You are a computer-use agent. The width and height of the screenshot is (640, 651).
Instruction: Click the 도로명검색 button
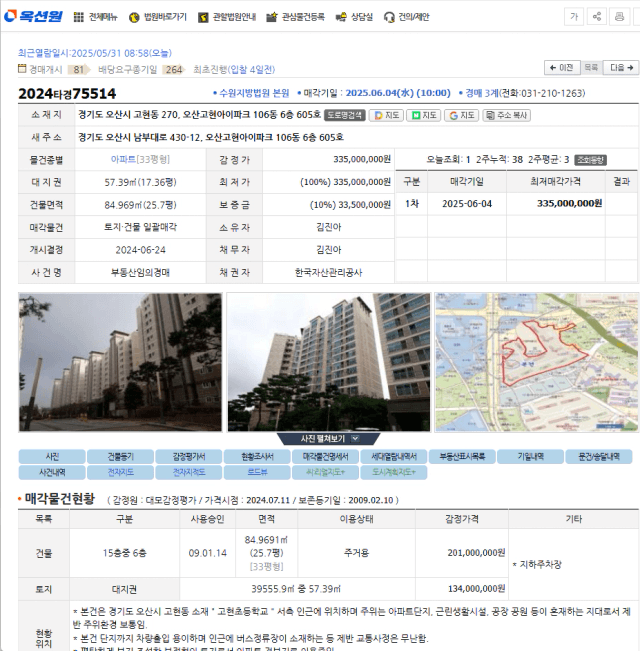[x=344, y=115]
